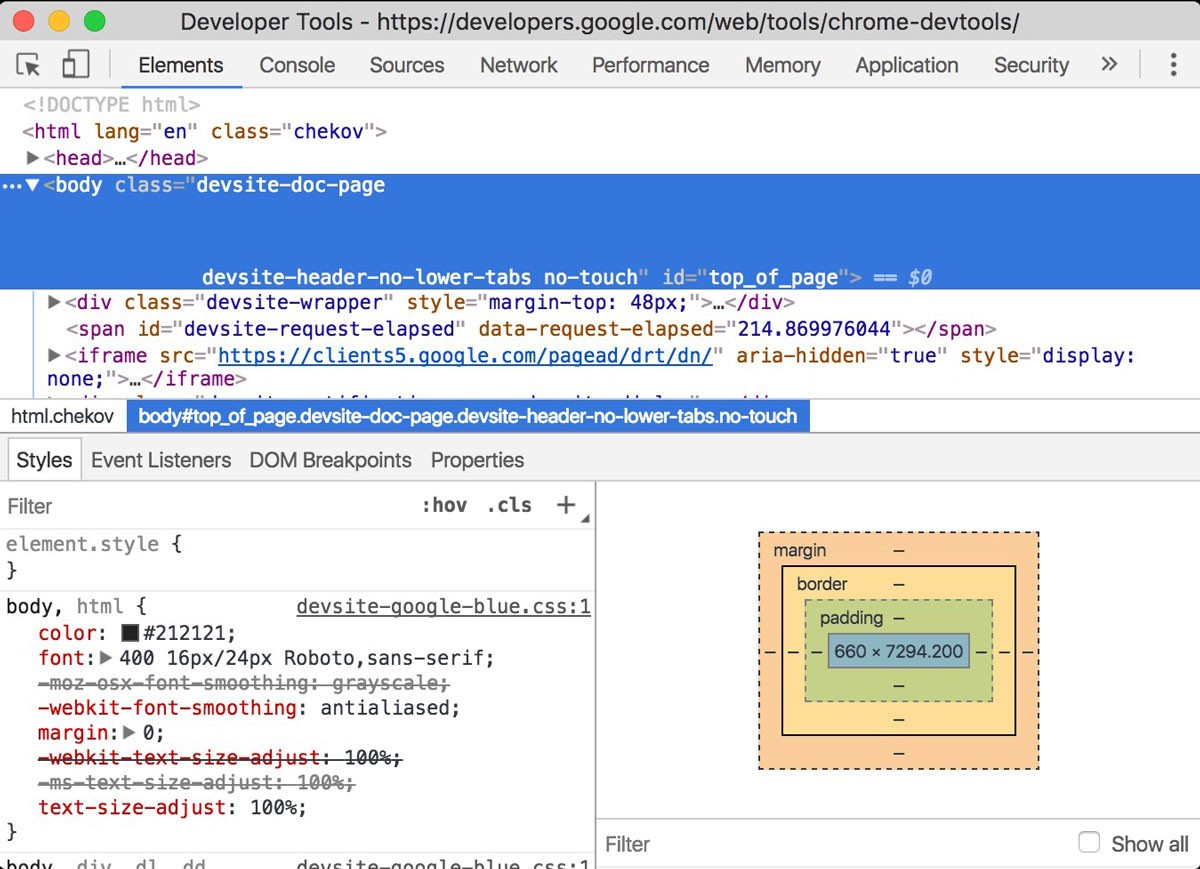
Task: Click the #212121 color swatch
Action: [129, 633]
